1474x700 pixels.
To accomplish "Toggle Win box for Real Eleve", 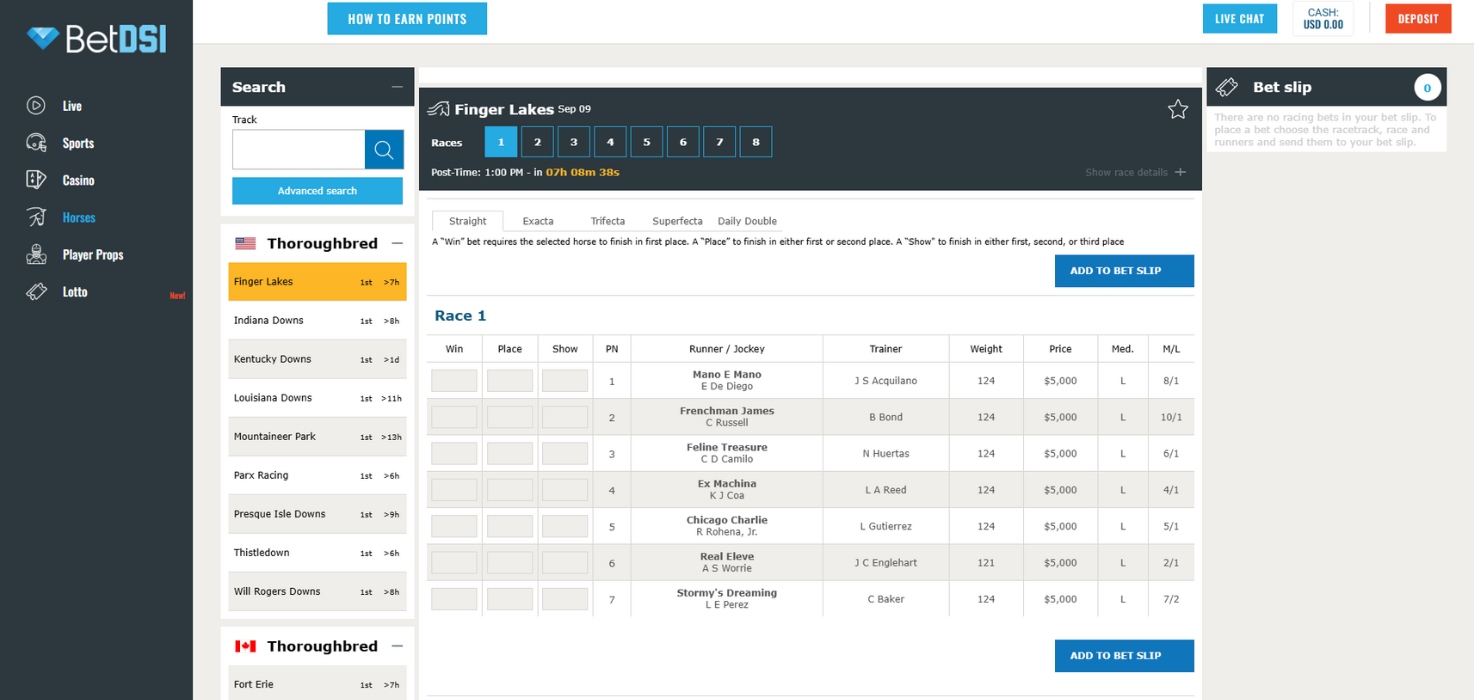I will pyautogui.click(x=454, y=563).
